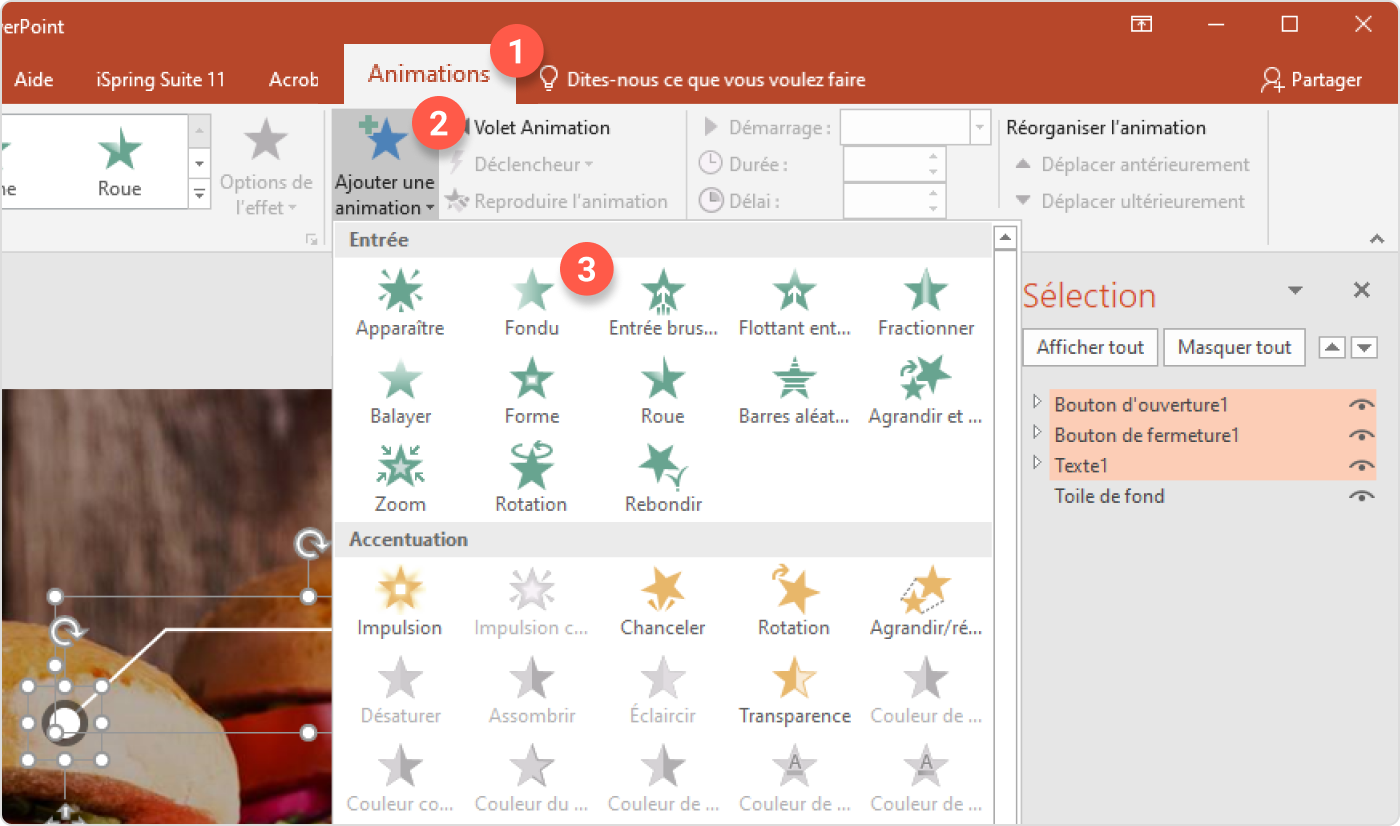
Task: Select the Fondu entrance animation
Action: [531, 302]
